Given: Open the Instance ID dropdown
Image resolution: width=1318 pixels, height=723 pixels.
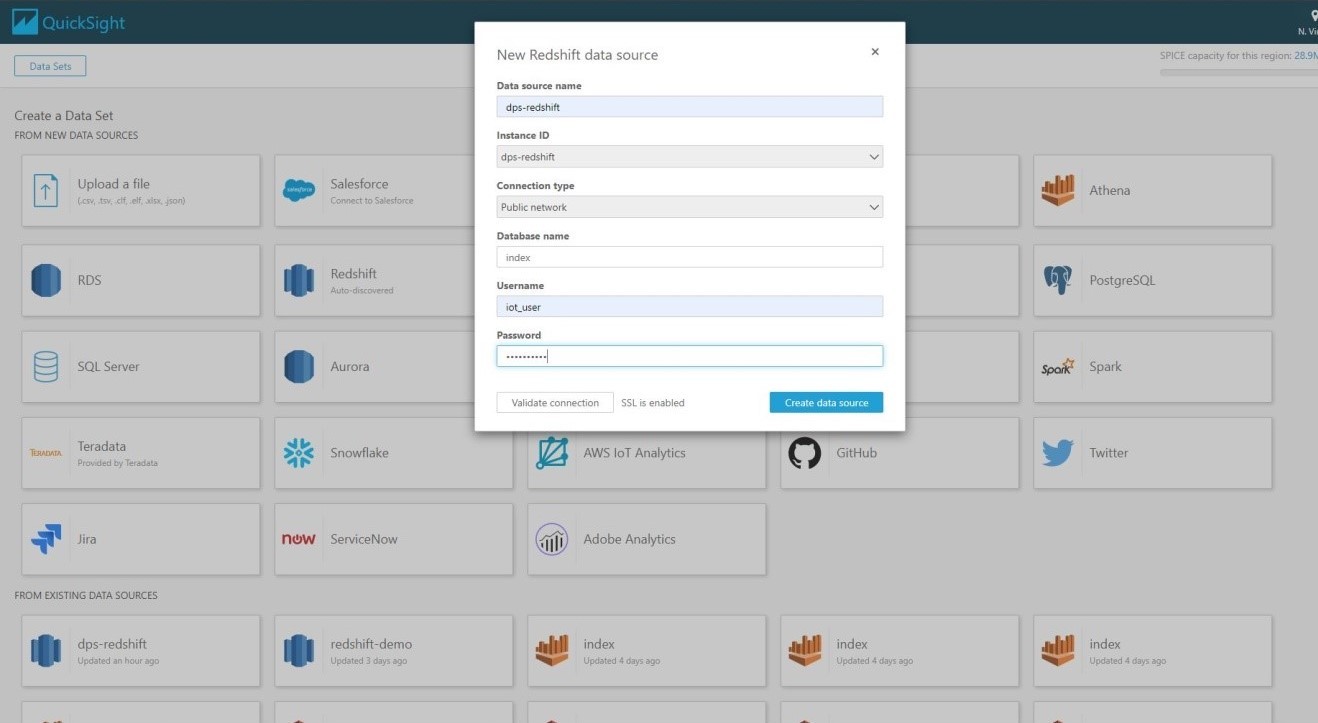Looking at the screenshot, I should click(690, 157).
